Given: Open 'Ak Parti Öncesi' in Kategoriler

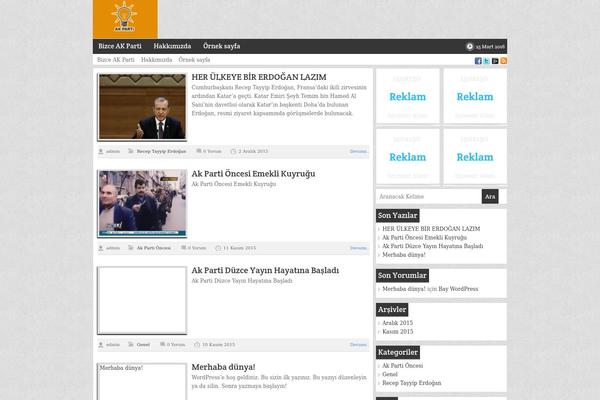Looking at the screenshot, I should click(403, 366).
